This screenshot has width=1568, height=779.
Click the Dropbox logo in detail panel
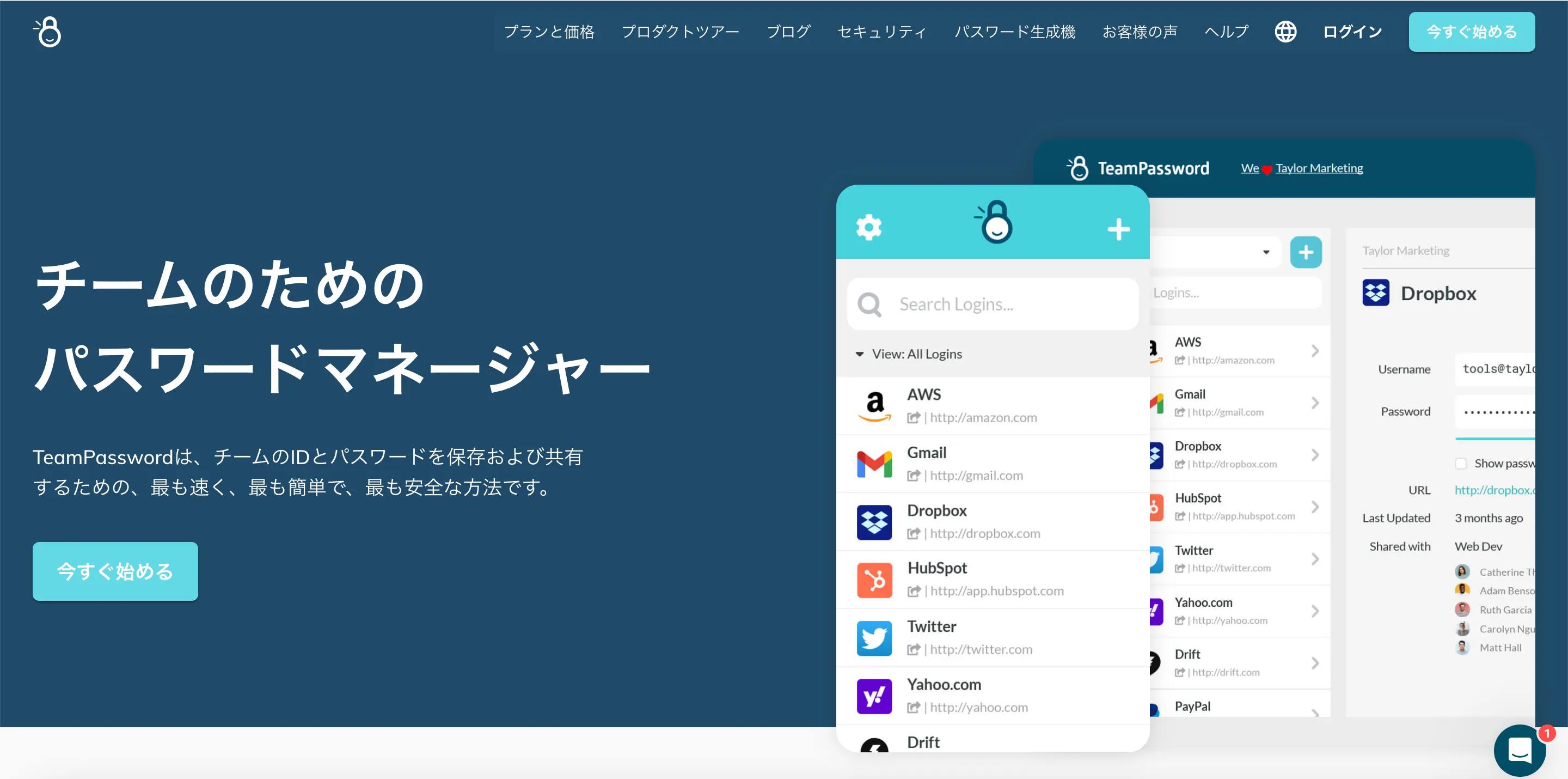tap(1375, 293)
